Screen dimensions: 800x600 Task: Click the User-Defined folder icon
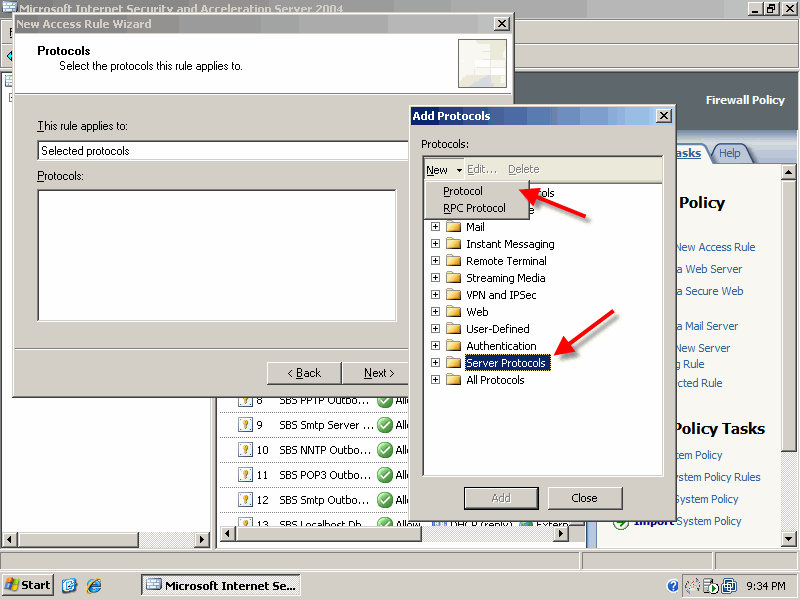pyautogui.click(x=453, y=329)
